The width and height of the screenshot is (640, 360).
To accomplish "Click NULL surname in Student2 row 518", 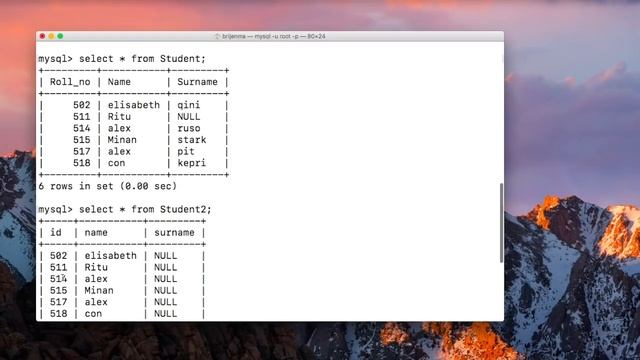I will [165, 313].
